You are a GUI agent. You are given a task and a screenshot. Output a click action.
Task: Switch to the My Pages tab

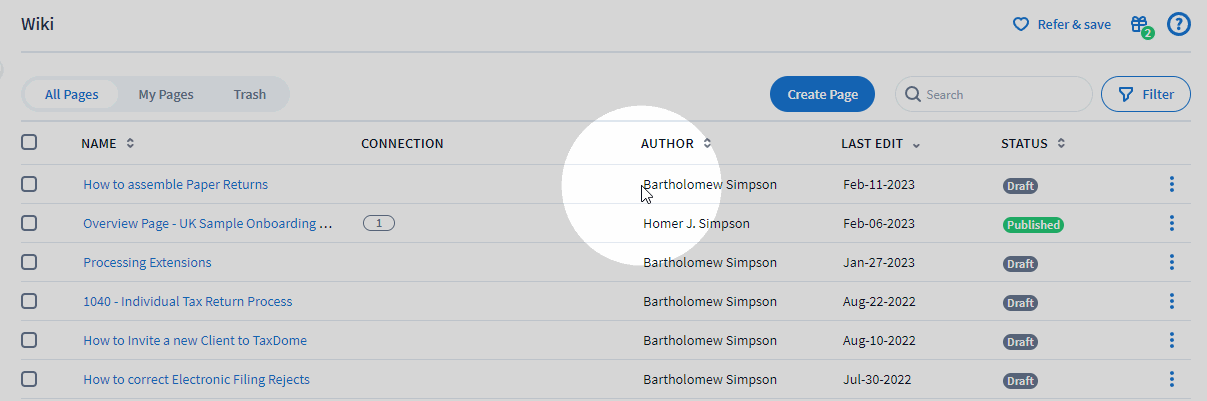pos(166,95)
